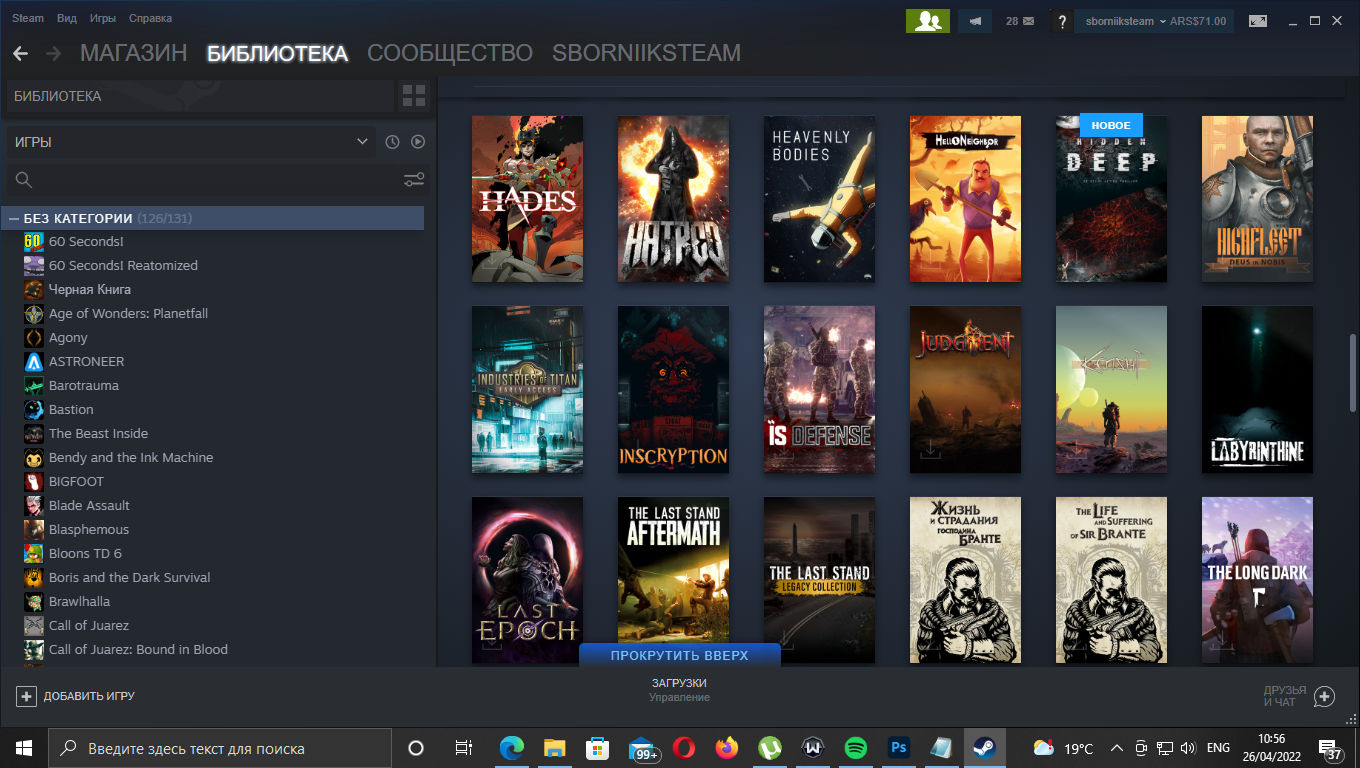
Task: Click the Windows Start button
Action: (24, 748)
